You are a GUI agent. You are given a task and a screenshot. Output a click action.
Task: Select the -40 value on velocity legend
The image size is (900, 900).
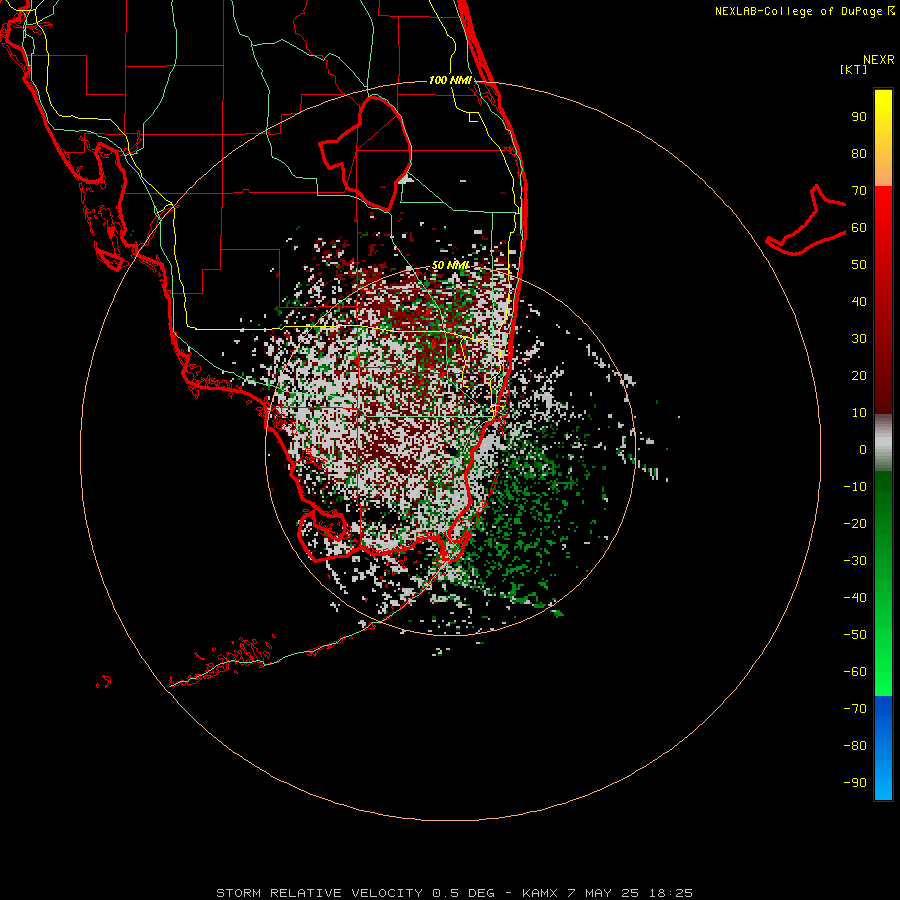click(x=855, y=598)
